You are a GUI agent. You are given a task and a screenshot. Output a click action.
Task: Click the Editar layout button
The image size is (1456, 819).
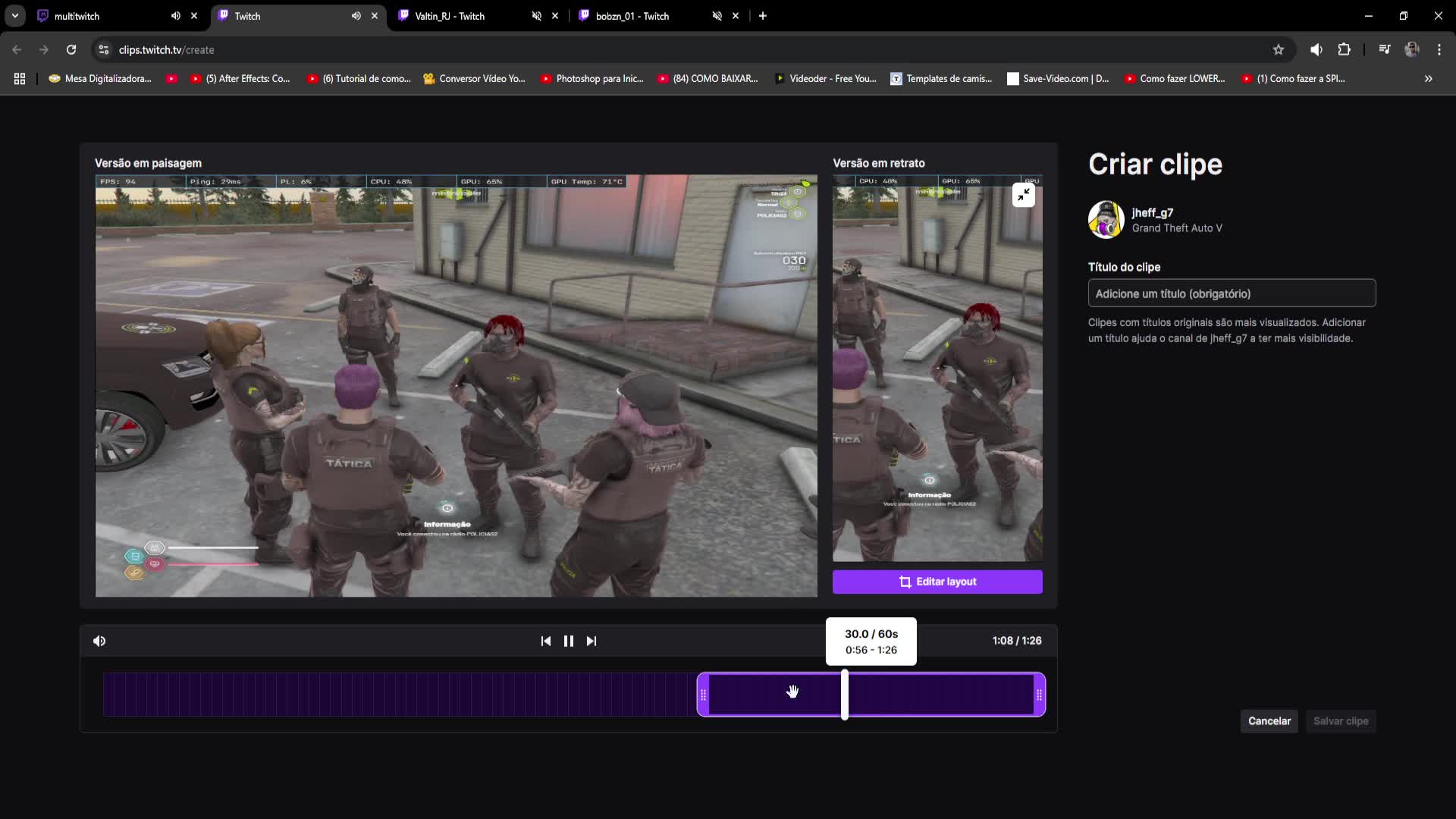tap(937, 582)
